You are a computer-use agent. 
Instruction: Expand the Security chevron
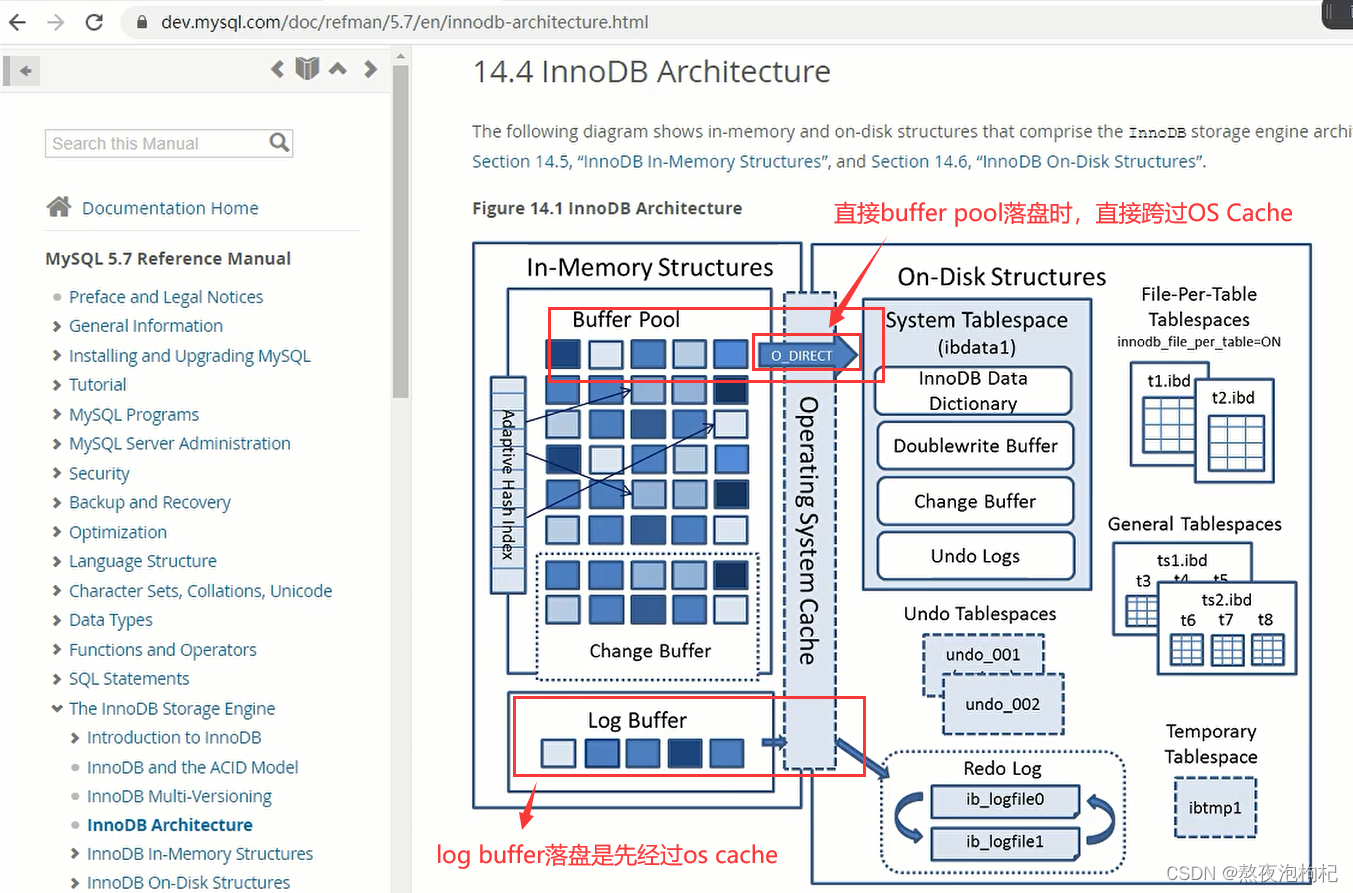click(57, 473)
